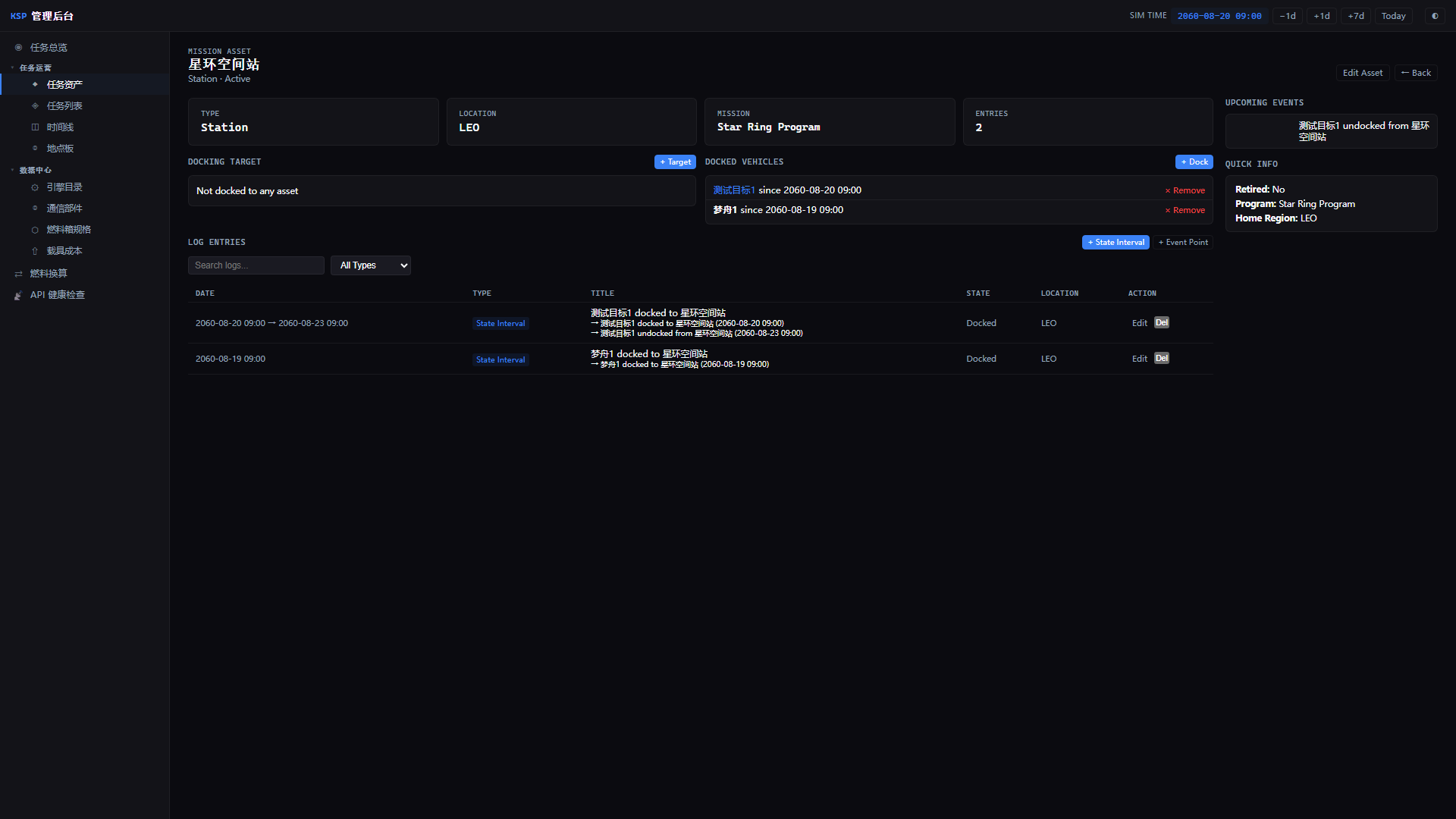
Task: Click the Star Ring Program mission card
Action: pos(830,121)
